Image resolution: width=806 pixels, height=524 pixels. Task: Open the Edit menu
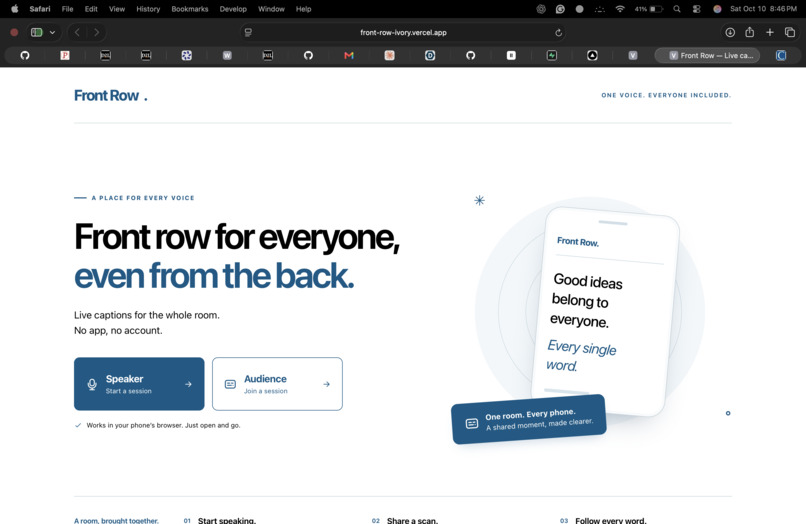click(91, 9)
